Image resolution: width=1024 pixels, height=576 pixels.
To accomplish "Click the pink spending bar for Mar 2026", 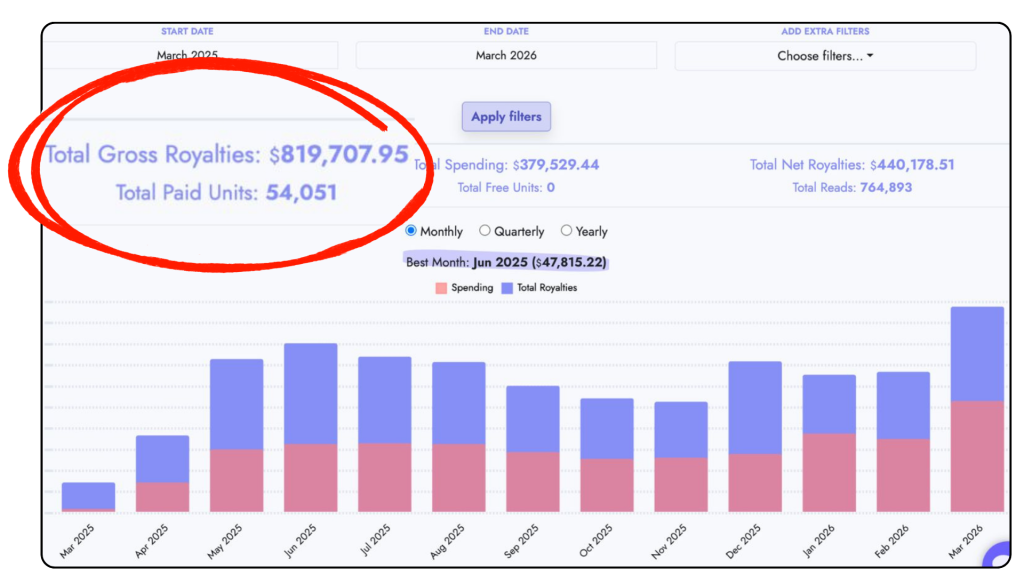I will coord(977,456).
